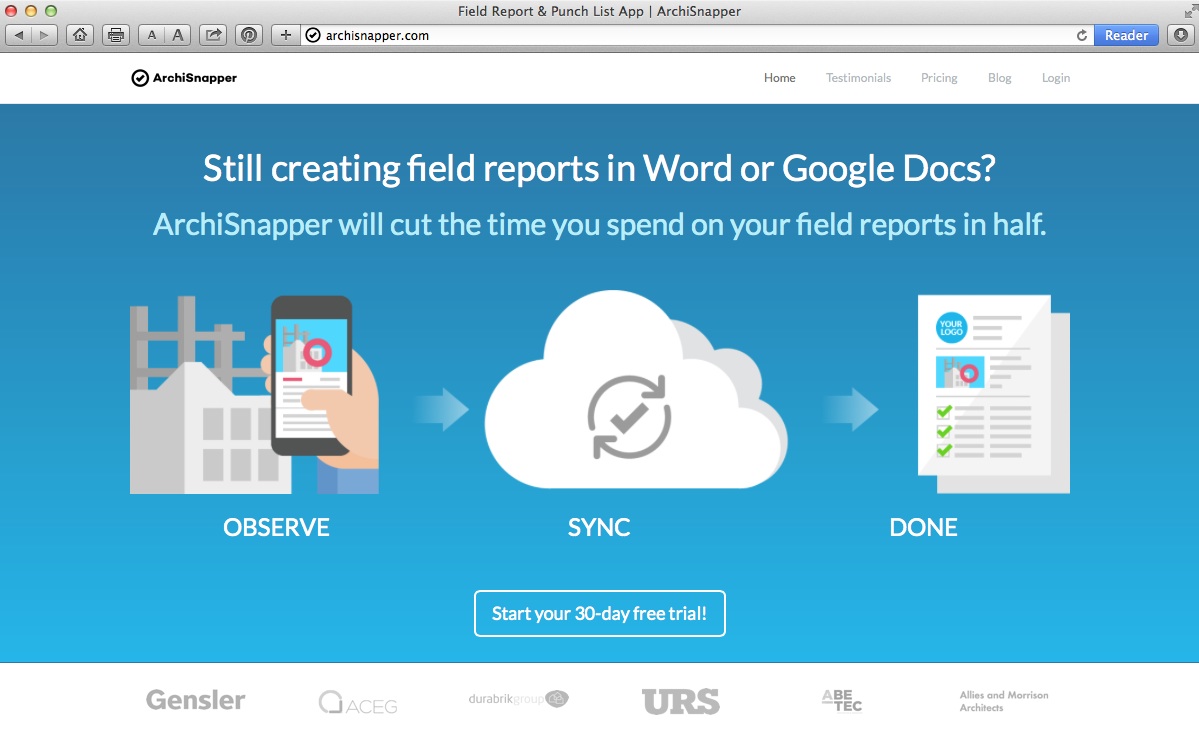1199x749 pixels.
Task: Reload page using refresh arrow
Action: coord(1081,35)
